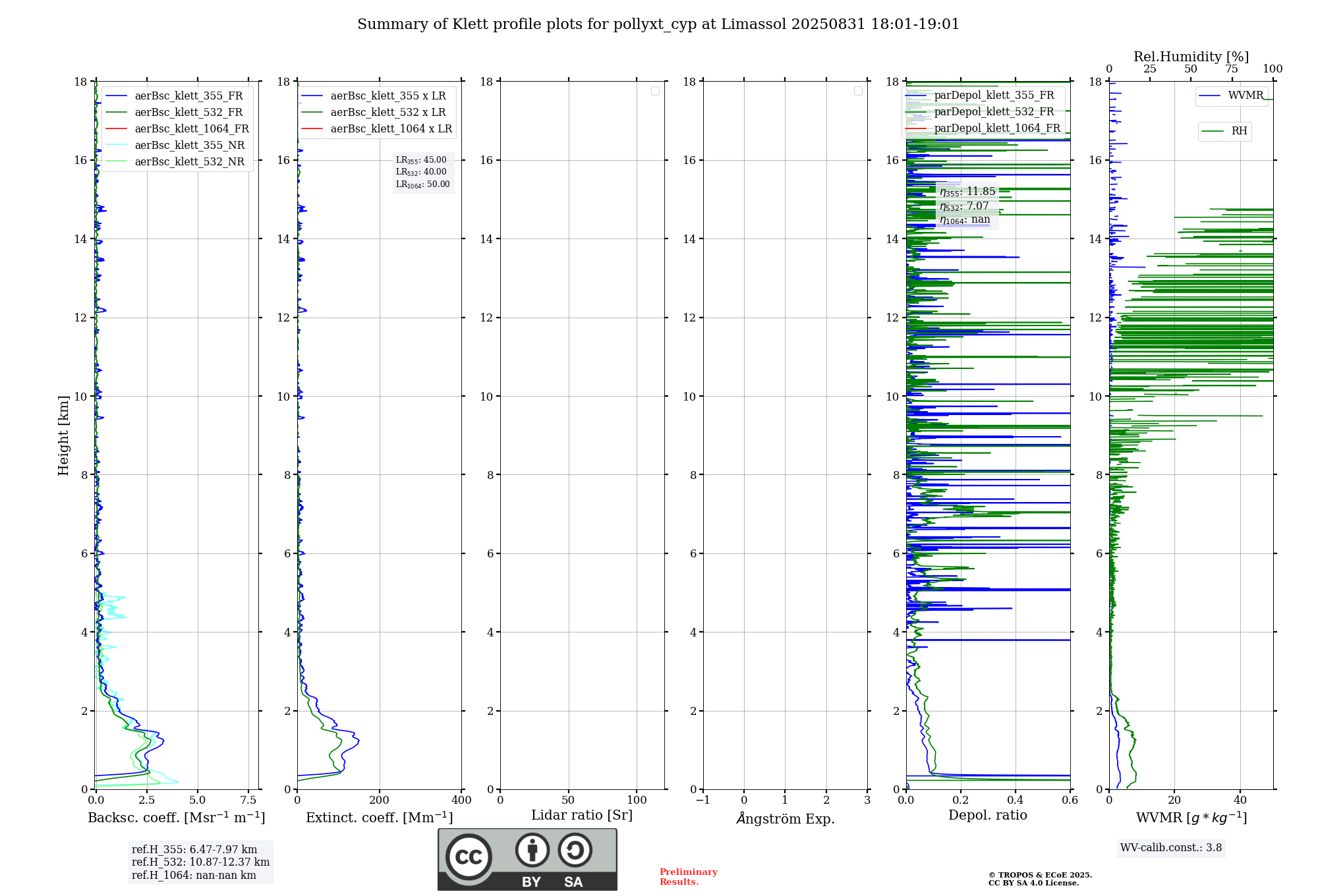Click the LR355: 45.00 value
This screenshot has width=1318, height=896.
(x=421, y=160)
